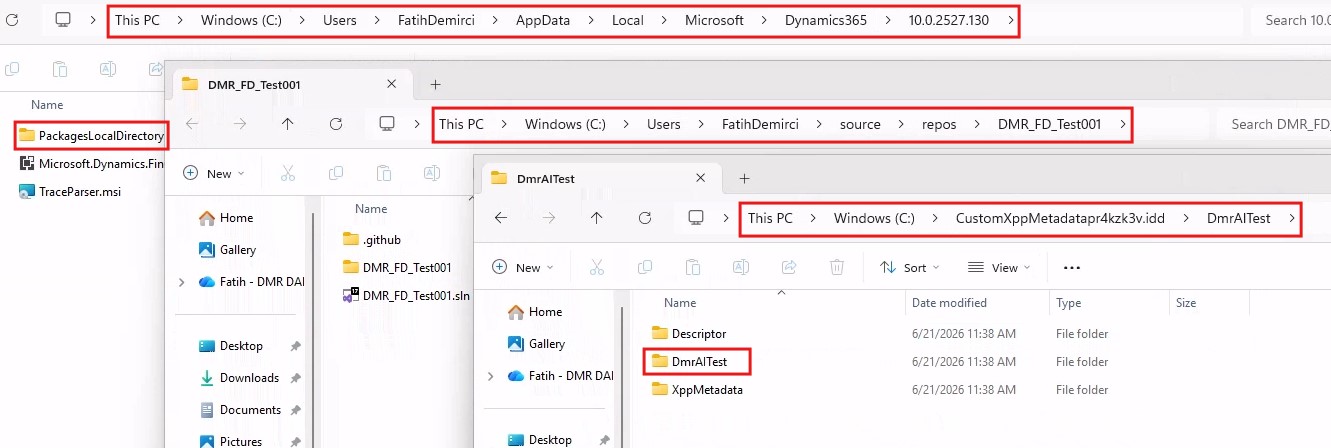Image resolution: width=1331 pixels, height=448 pixels.
Task: Click the monitor icon in the rearmost window's address bar
Action: pos(64,20)
